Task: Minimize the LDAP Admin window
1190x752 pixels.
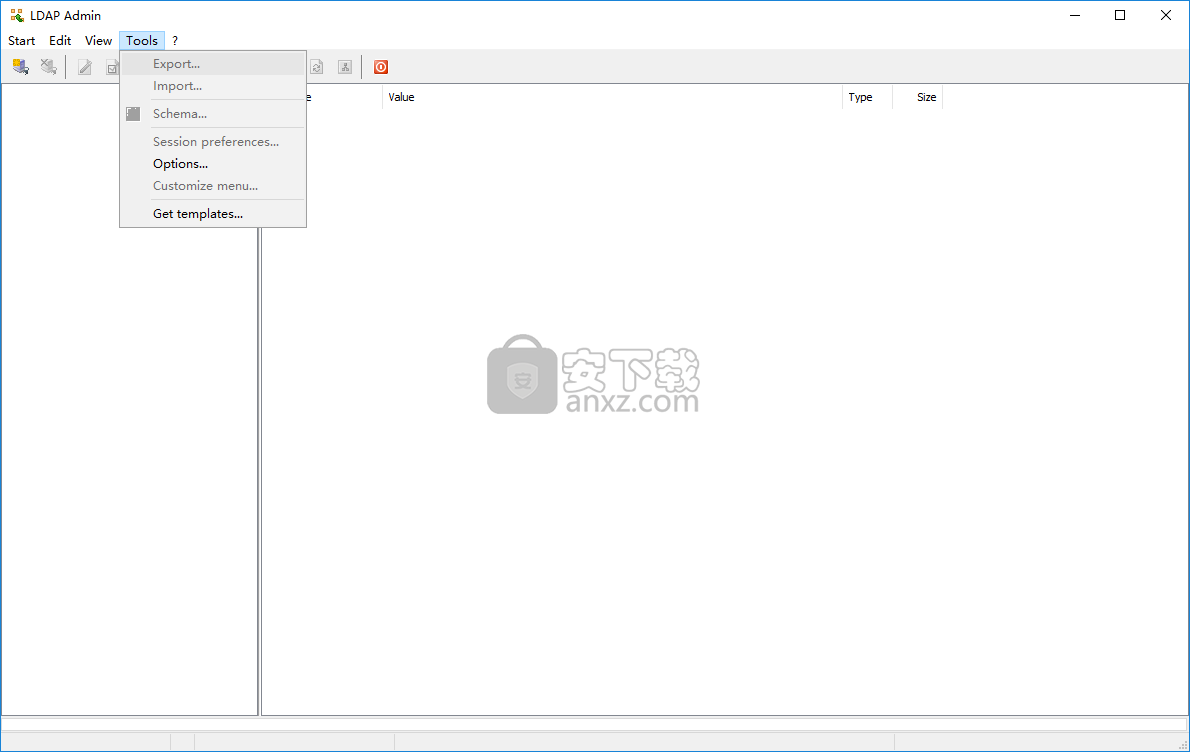Action: click(1075, 15)
